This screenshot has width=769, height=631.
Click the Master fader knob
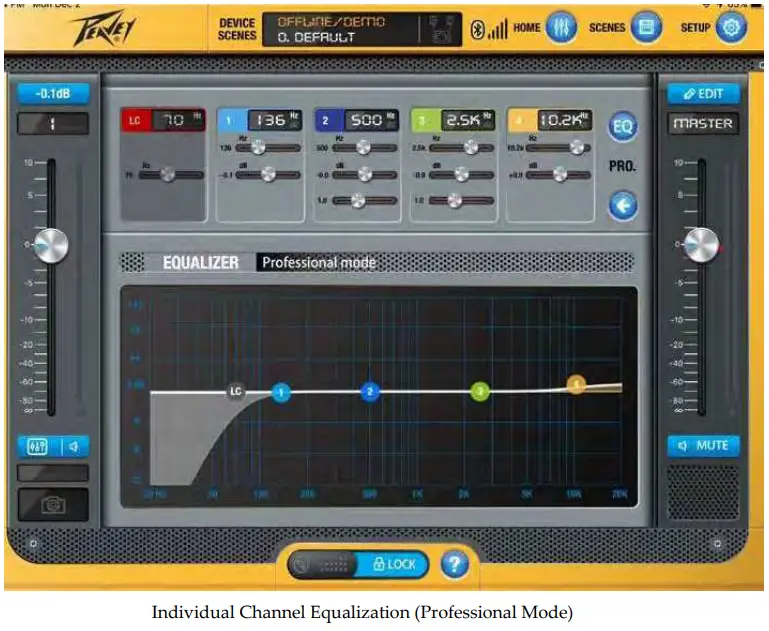[x=702, y=245]
